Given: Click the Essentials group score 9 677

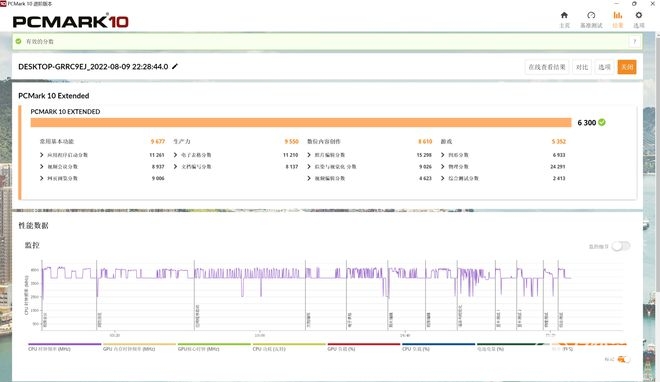Looking at the screenshot, I should coord(158,141).
